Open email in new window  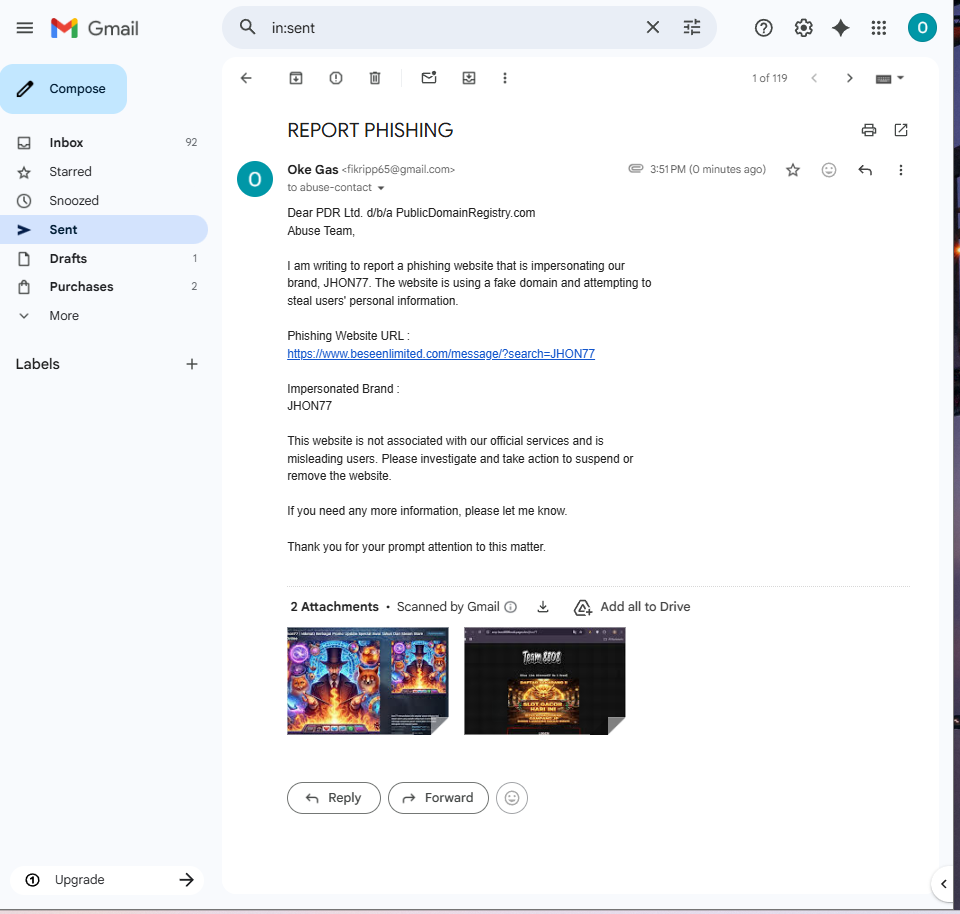click(x=901, y=130)
